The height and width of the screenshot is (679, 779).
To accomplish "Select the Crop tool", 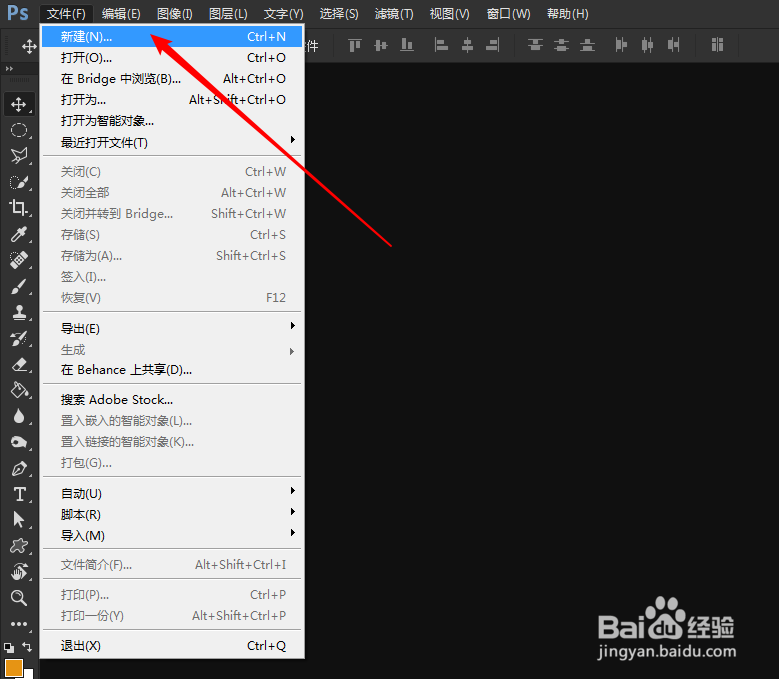I will click(x=19, y=208).
